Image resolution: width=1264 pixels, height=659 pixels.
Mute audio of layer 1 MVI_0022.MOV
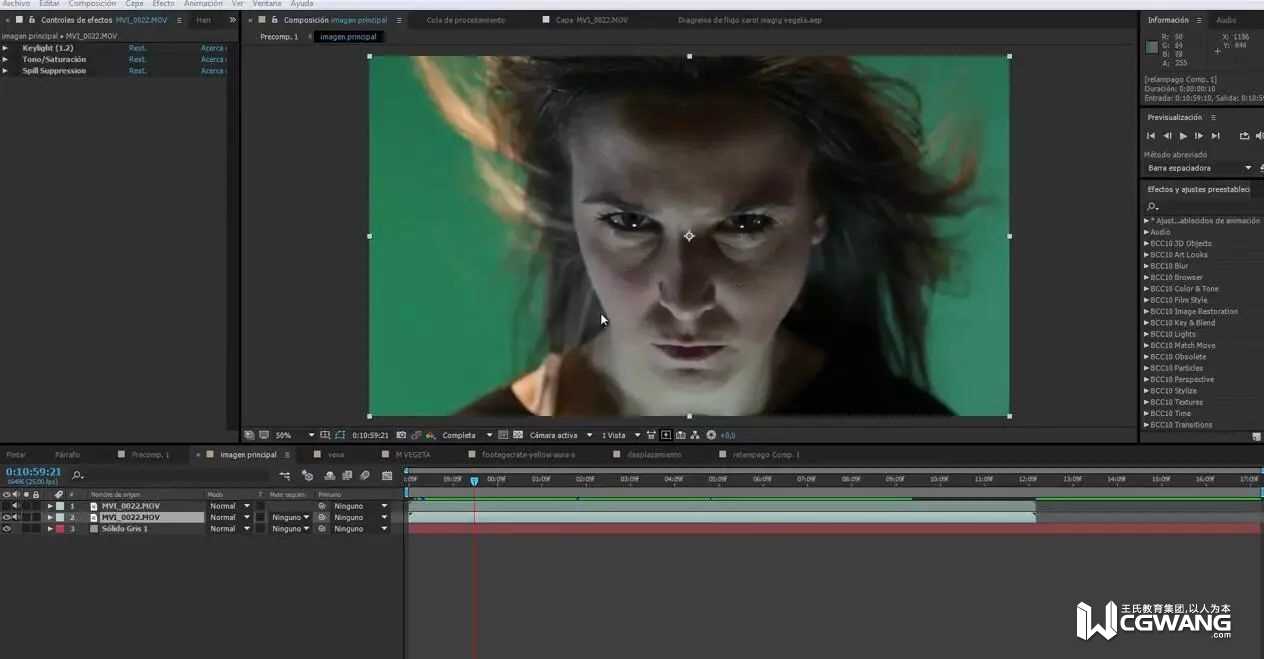(x=15, y=506)
